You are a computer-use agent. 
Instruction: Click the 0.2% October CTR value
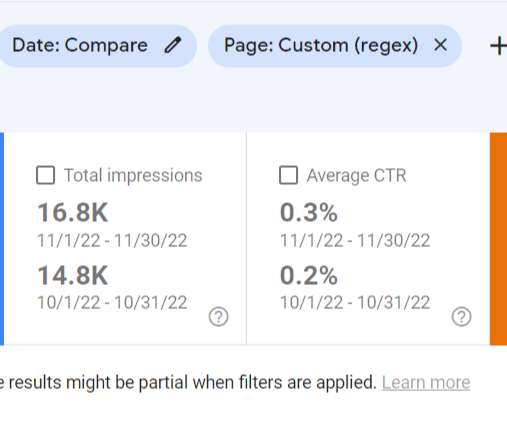[309, 275]
